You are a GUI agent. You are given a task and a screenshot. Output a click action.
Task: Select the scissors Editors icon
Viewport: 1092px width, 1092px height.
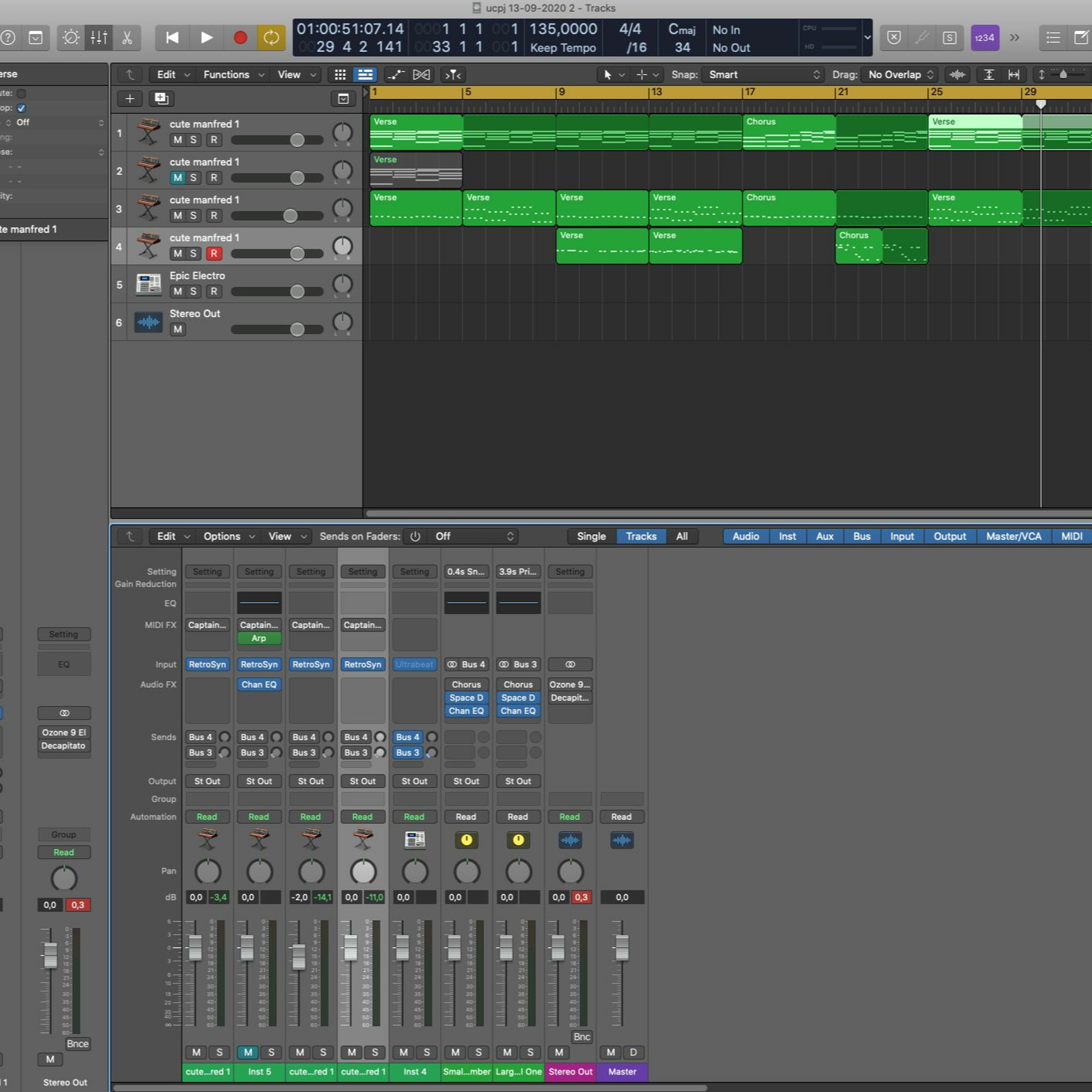127,38
